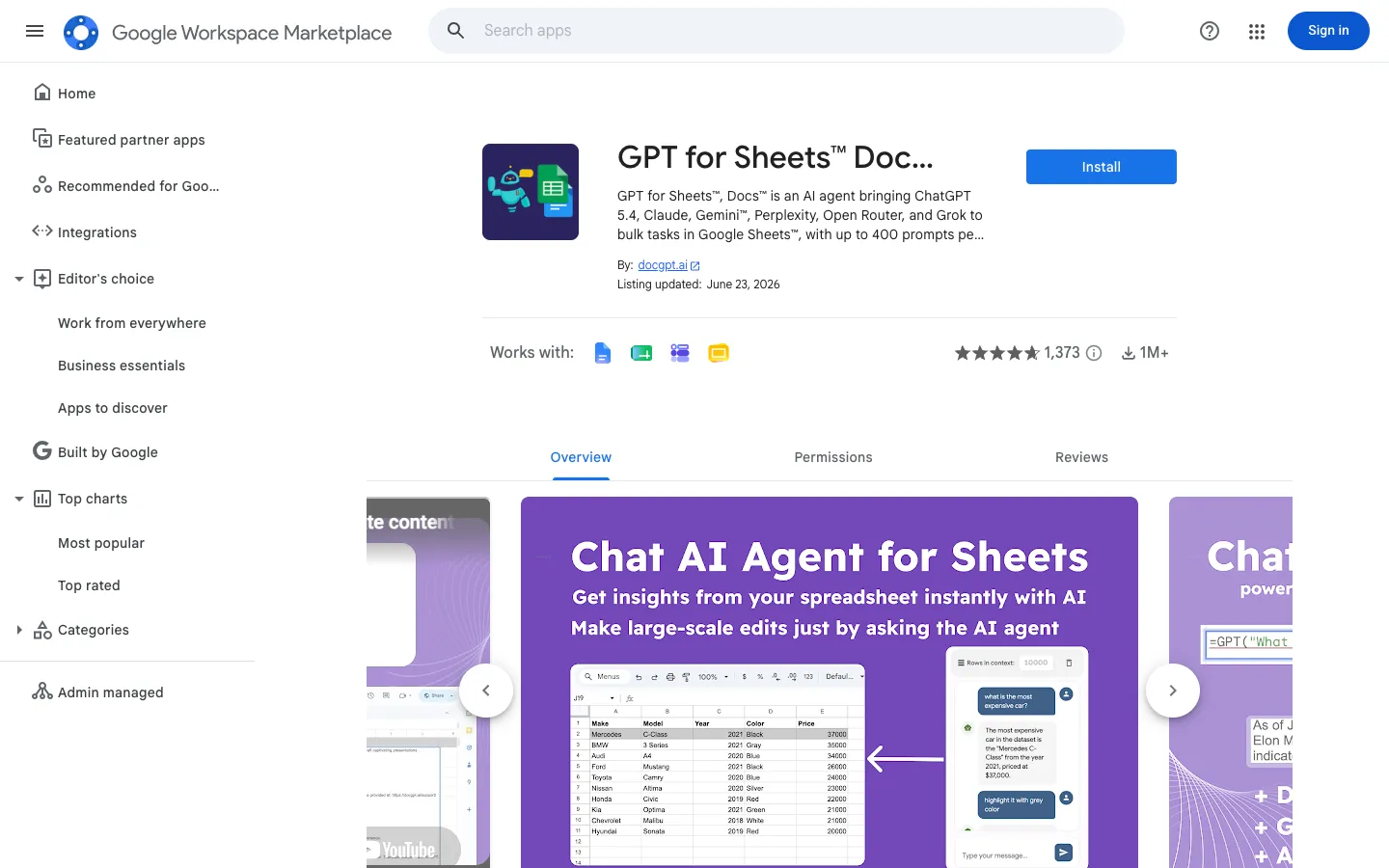Image resolution: width=1389 pixels, height=868 pixels.
Task: Select Top rated chart
Action: (89, 585)
